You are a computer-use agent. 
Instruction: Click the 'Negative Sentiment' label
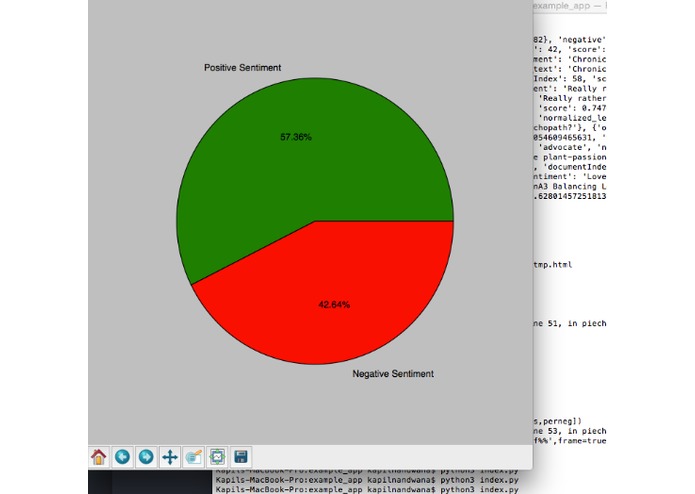pos(393,373)
